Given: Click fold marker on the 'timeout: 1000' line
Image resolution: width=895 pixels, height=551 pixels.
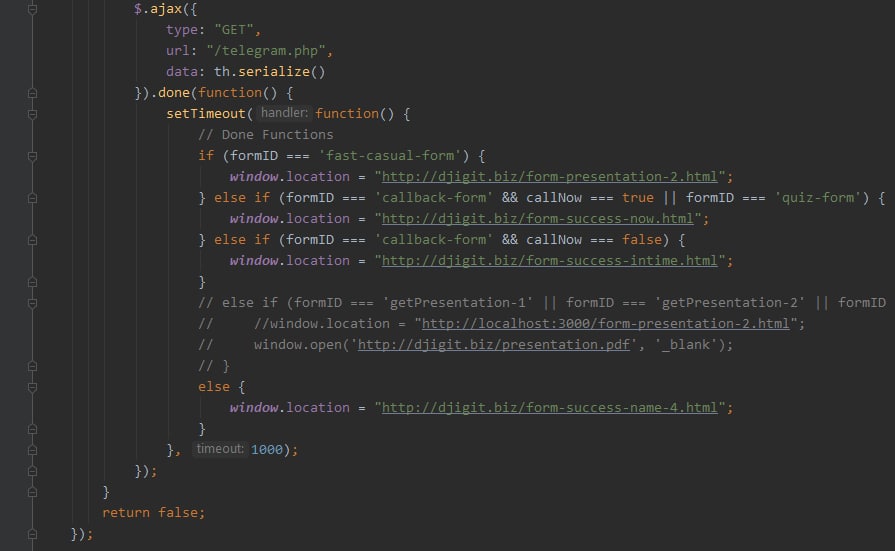Looking at the screenshot, I should tap(33, 450).
